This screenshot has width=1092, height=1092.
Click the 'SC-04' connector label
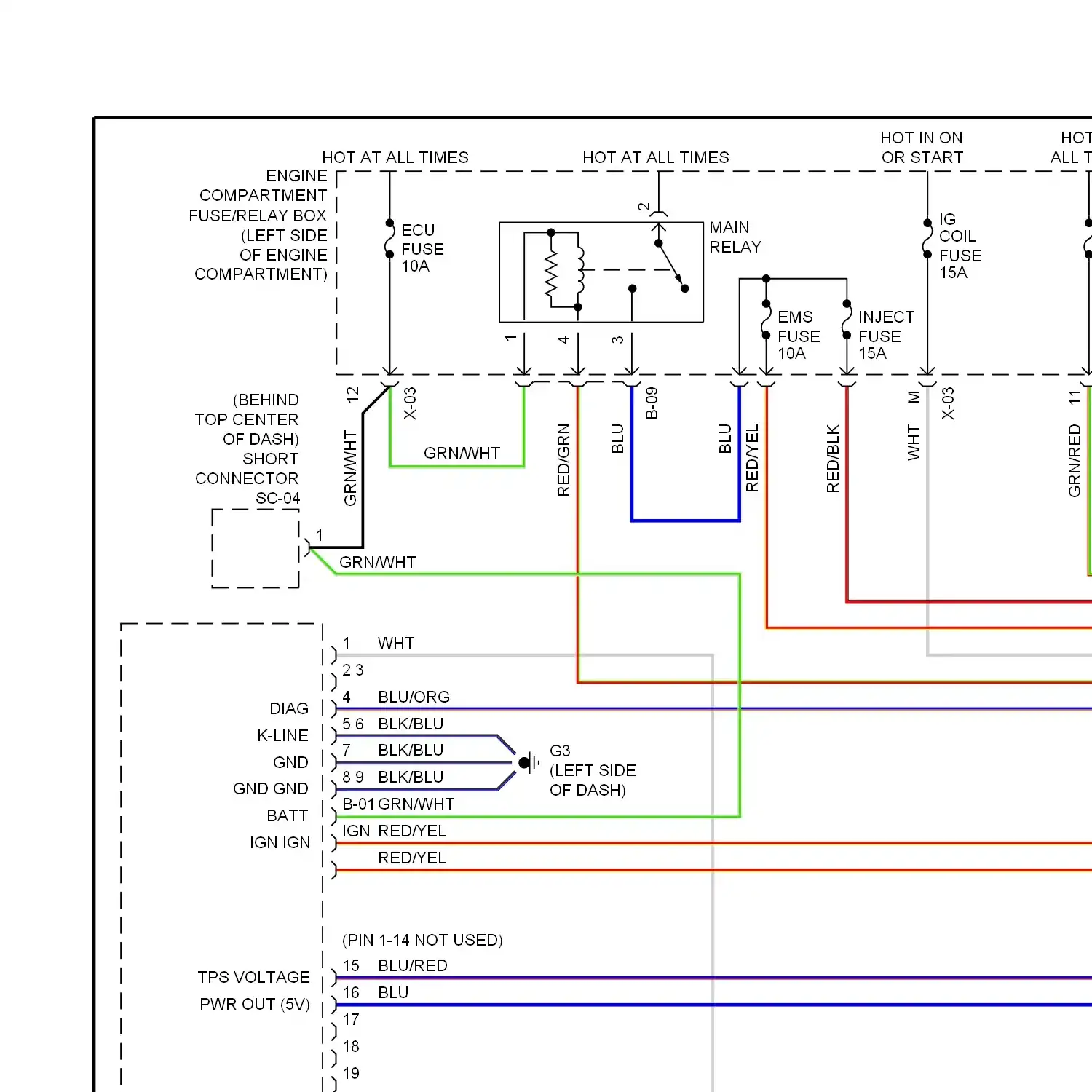277,498
